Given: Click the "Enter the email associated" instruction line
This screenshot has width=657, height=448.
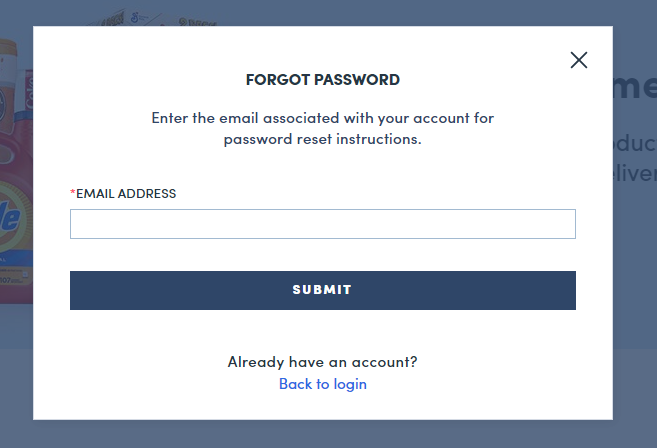Looking at the screenshot, I should click(322, 118).
